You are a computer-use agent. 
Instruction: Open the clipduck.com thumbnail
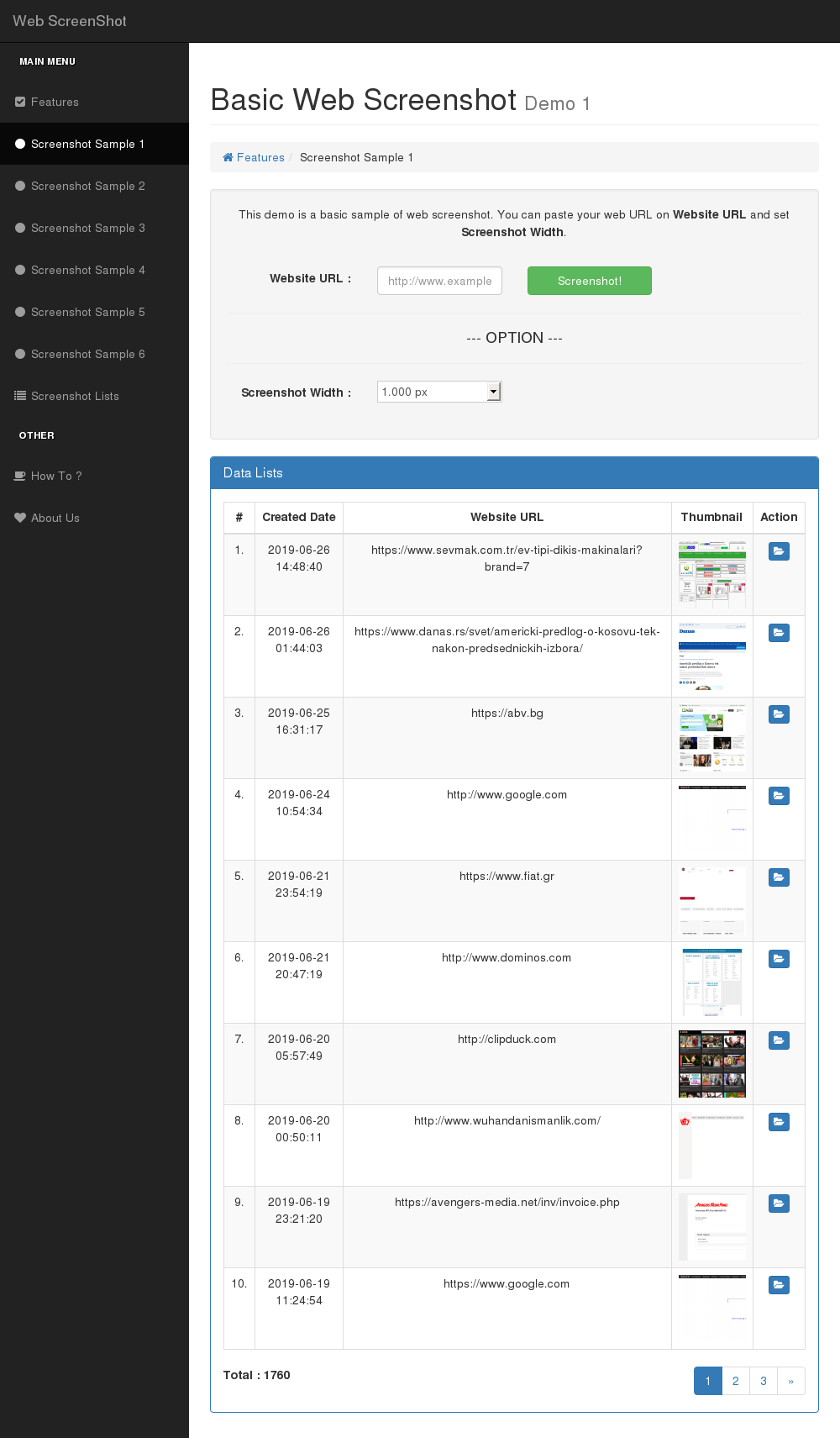[712, 1064]
